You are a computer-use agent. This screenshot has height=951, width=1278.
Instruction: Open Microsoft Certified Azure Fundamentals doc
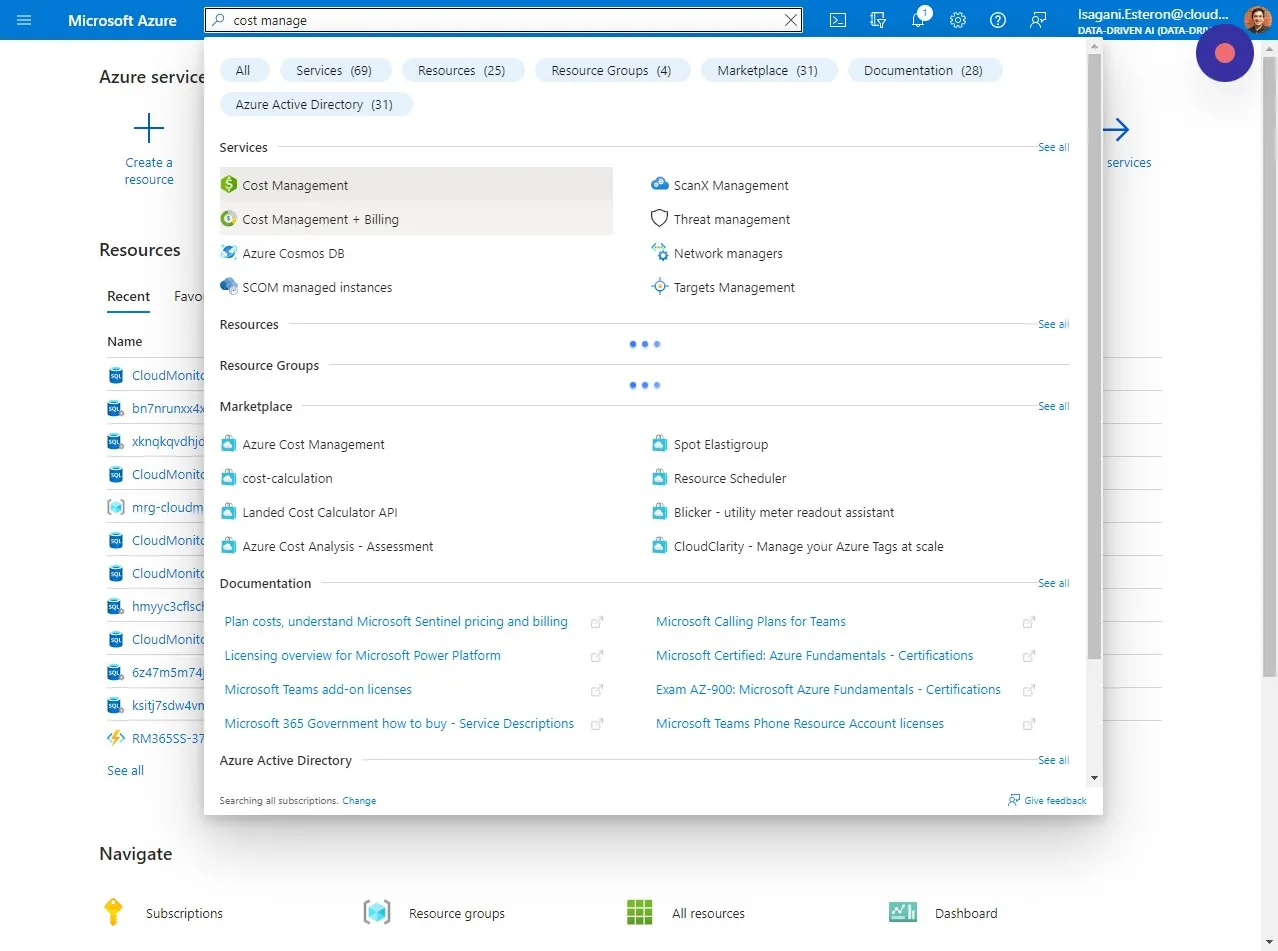point(815,655)
